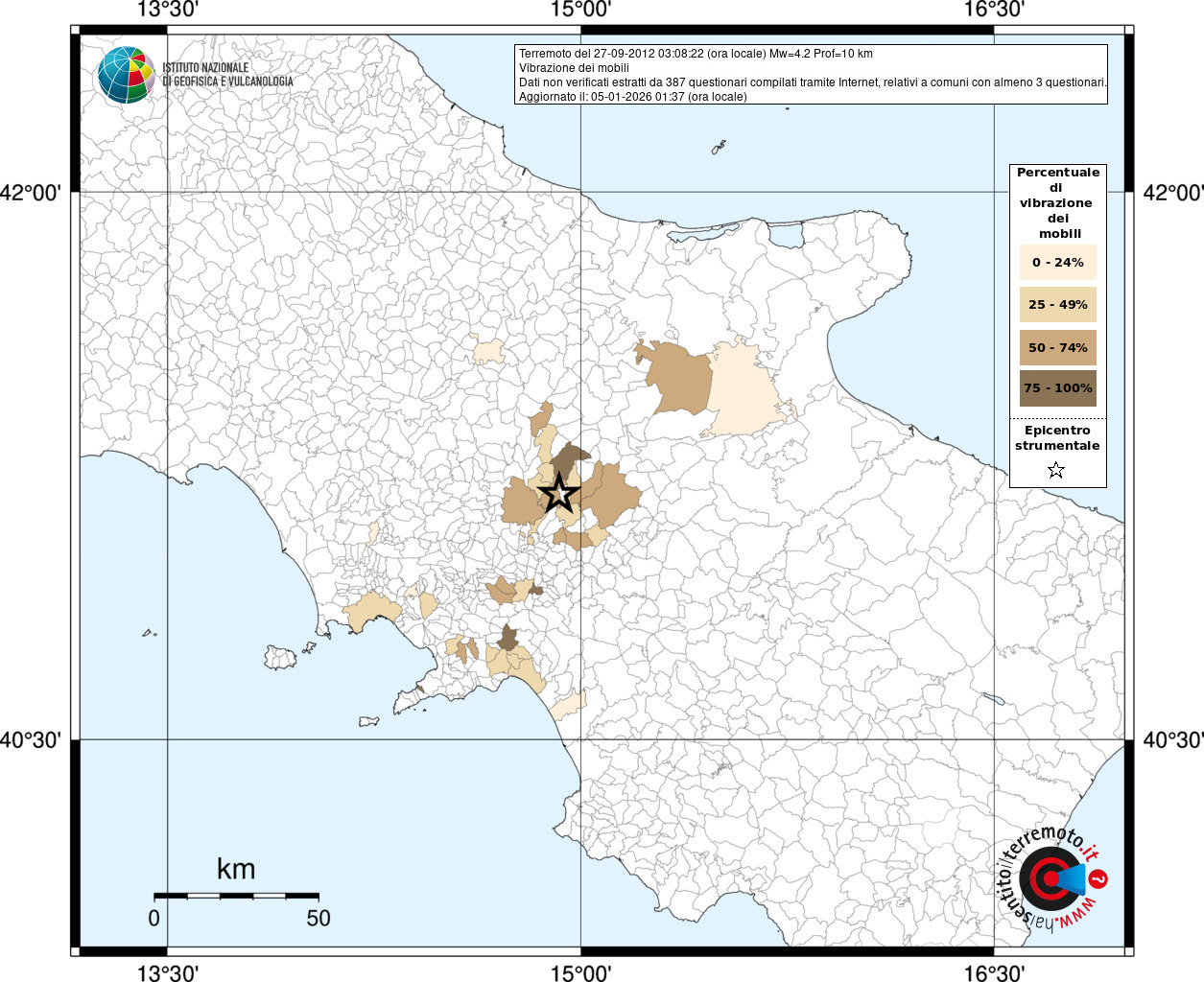The width and height of the screenshot is (1204, 982).
Task: Click the blue coastal lake on the Gargano peninsula
Action: 788,235
